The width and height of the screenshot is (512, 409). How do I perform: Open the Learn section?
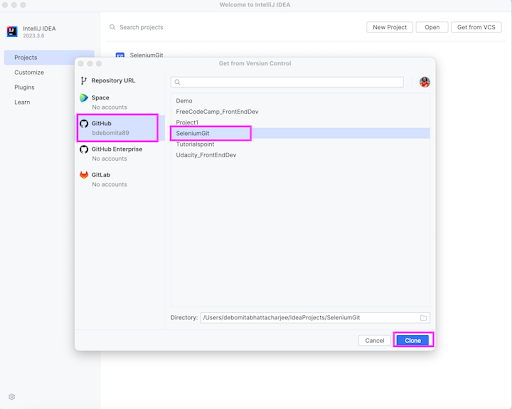point(22,102)
